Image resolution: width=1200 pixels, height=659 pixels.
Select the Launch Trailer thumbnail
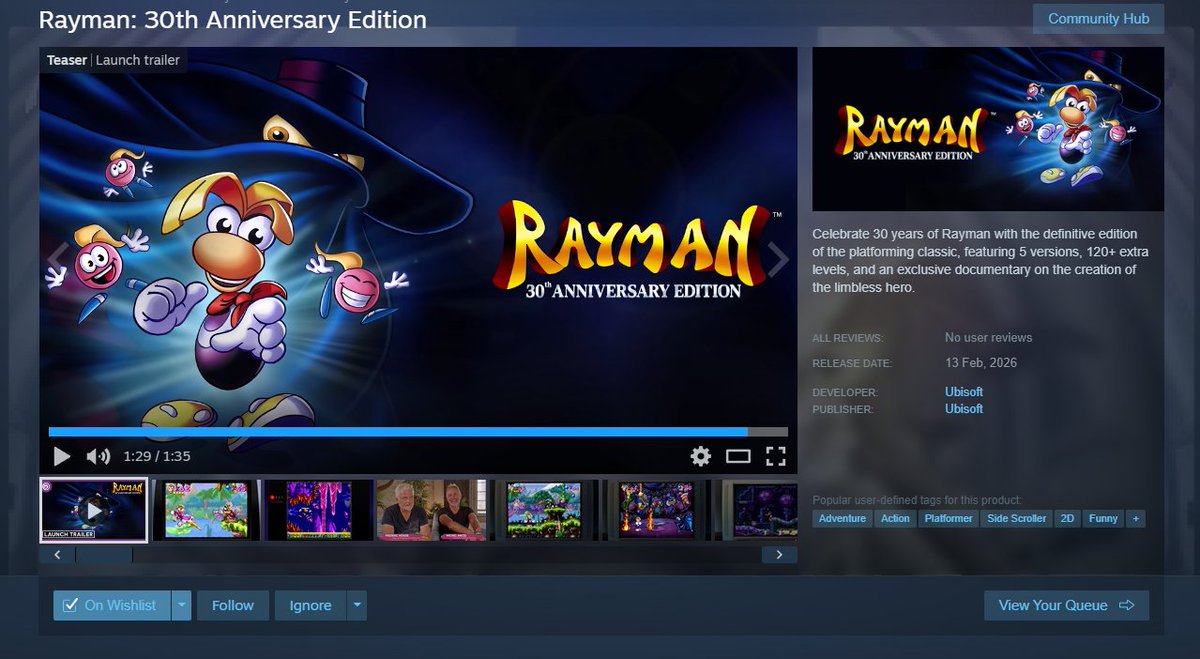pyautogui.click(x=94, y=510)
